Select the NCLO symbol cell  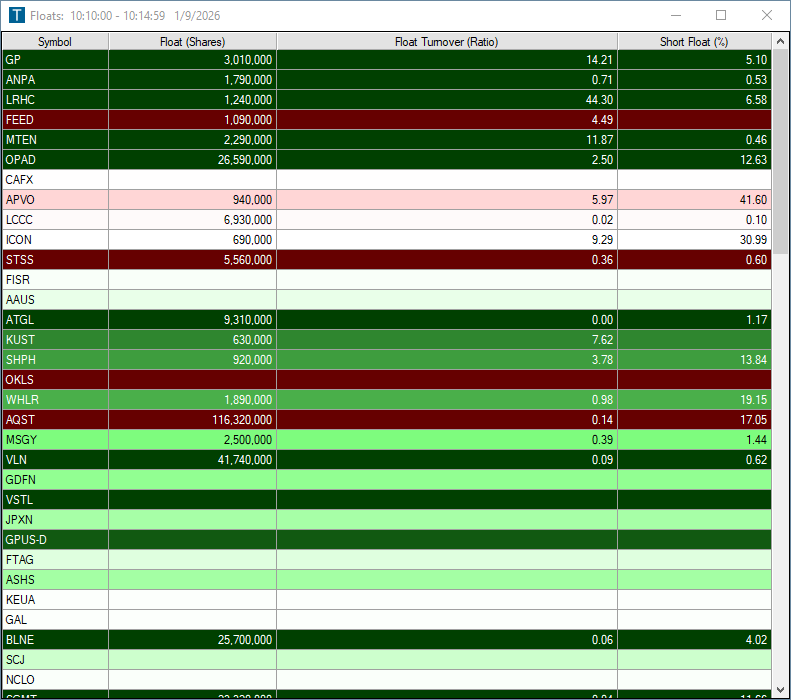coord(55,680)
